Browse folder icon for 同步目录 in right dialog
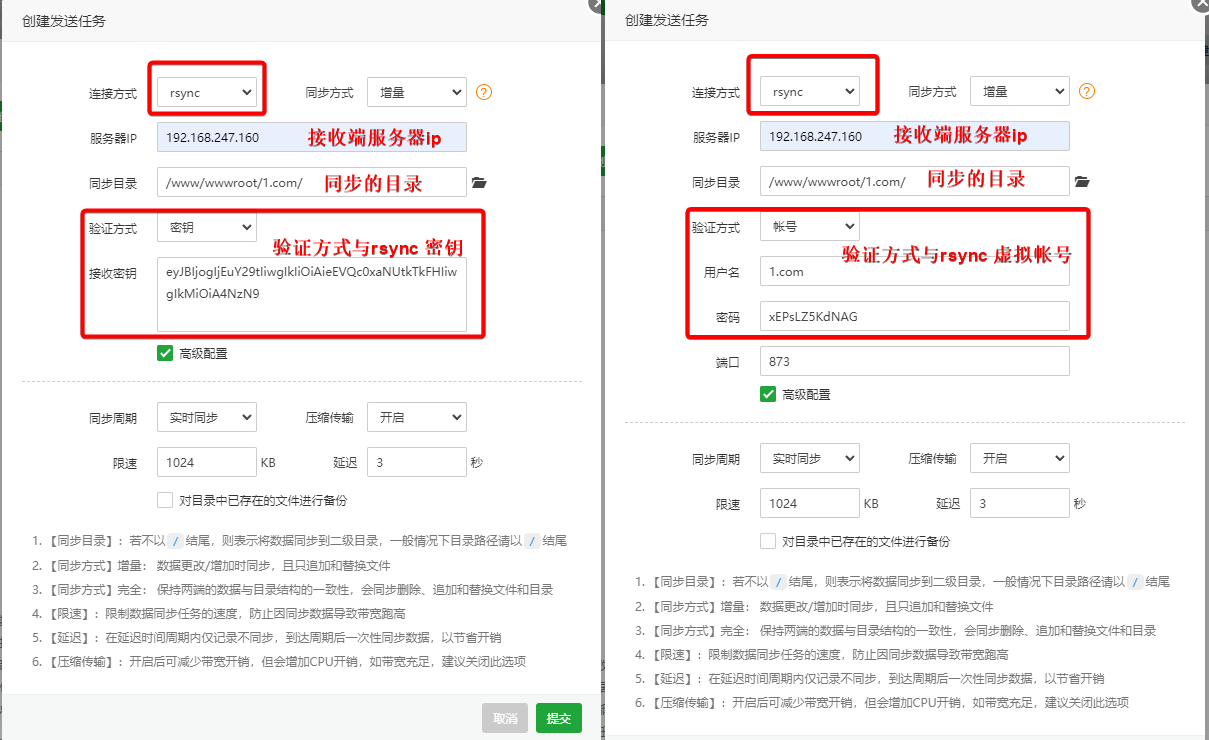1209x740 pixels. point(1082,181)
